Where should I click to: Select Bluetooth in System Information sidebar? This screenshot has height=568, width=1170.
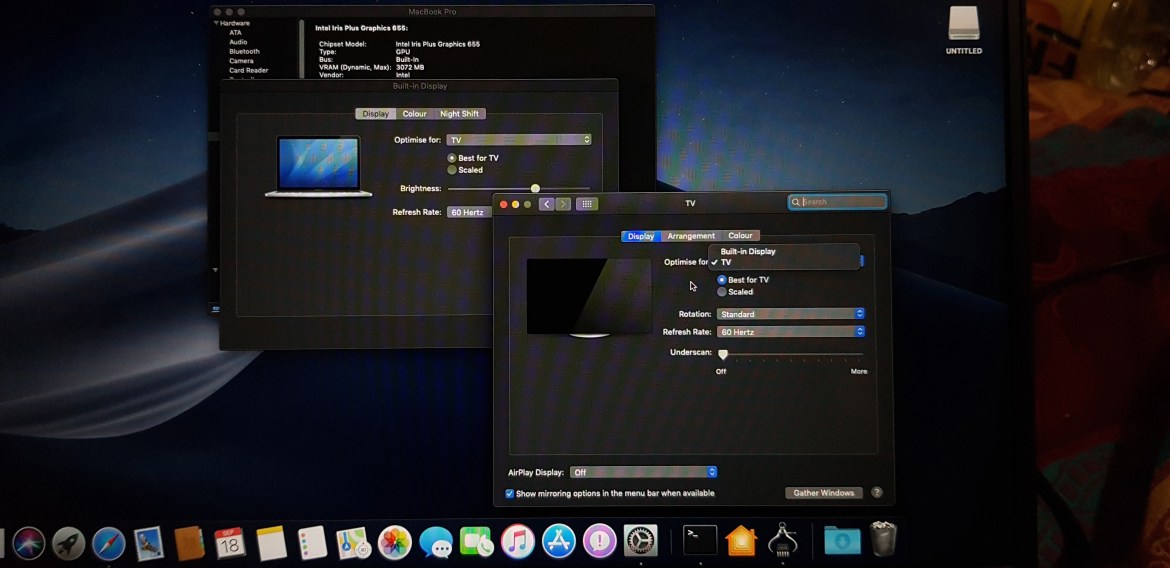tap(244, 52)
